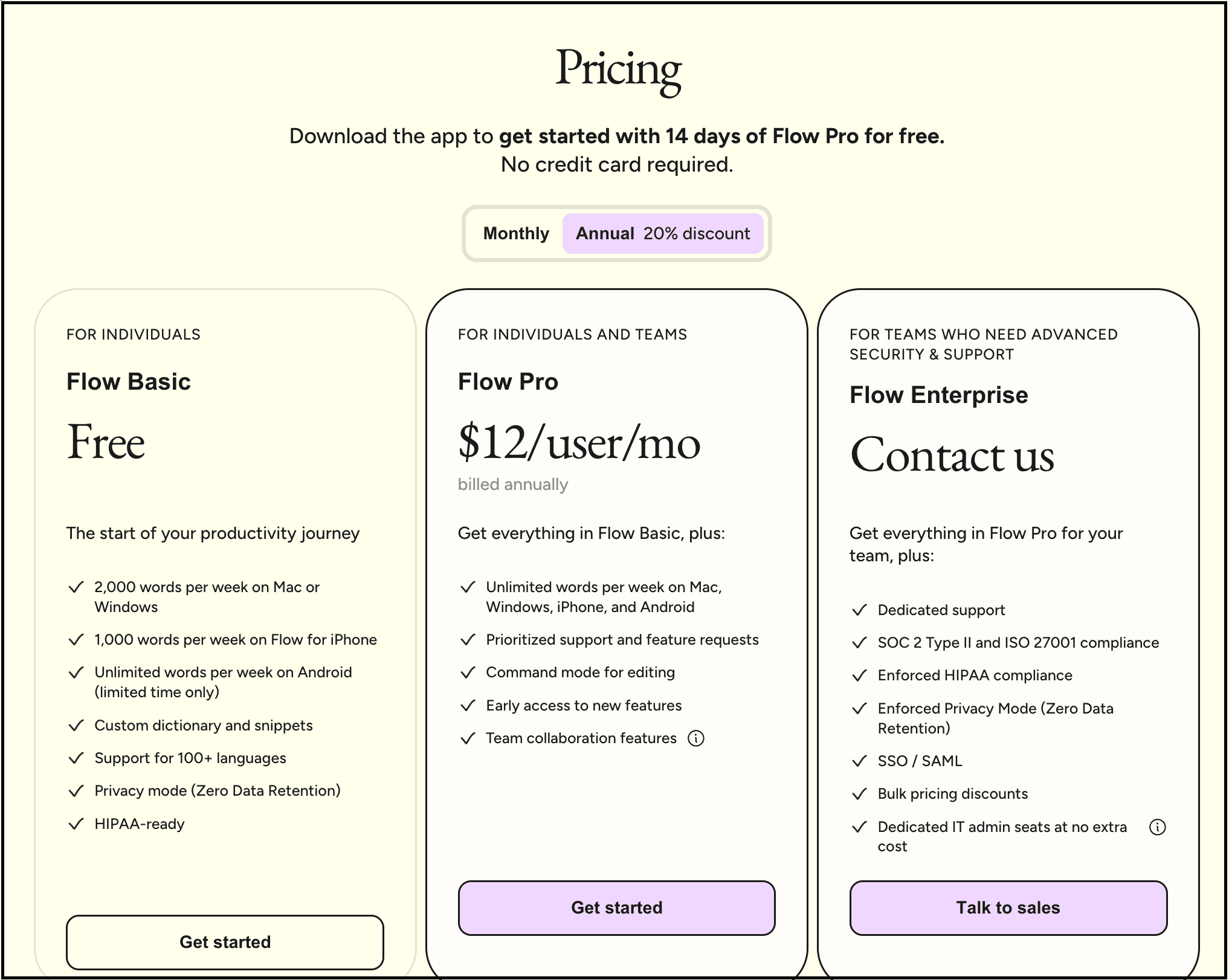This screenshot has height=980, width=1229.
Task: Switch billing to Monthly
Action: 516,234
